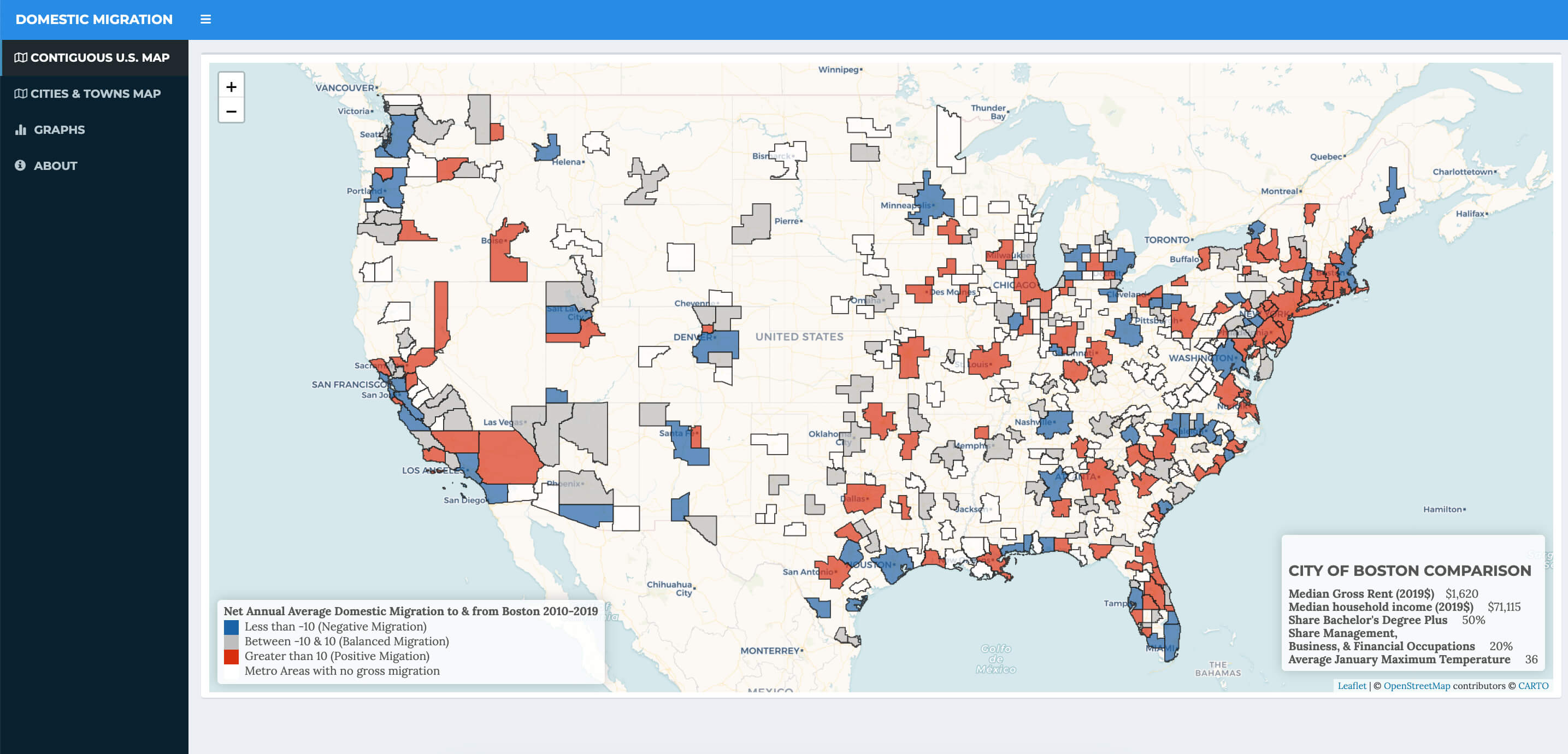Screen dimensions: 1568x754
Task: Click the Domestic Migration header title
Action: pyautogui.click(x=94, y=20)
